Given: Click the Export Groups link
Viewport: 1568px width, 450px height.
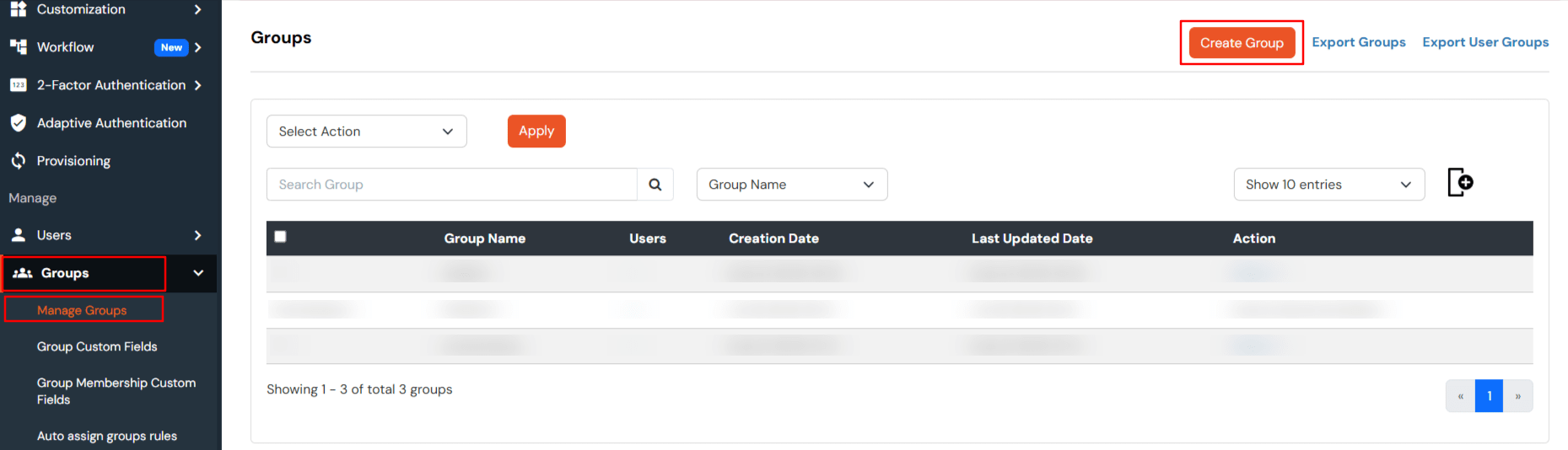Looking at the screenshot, I should click(x=1358, y=42).
